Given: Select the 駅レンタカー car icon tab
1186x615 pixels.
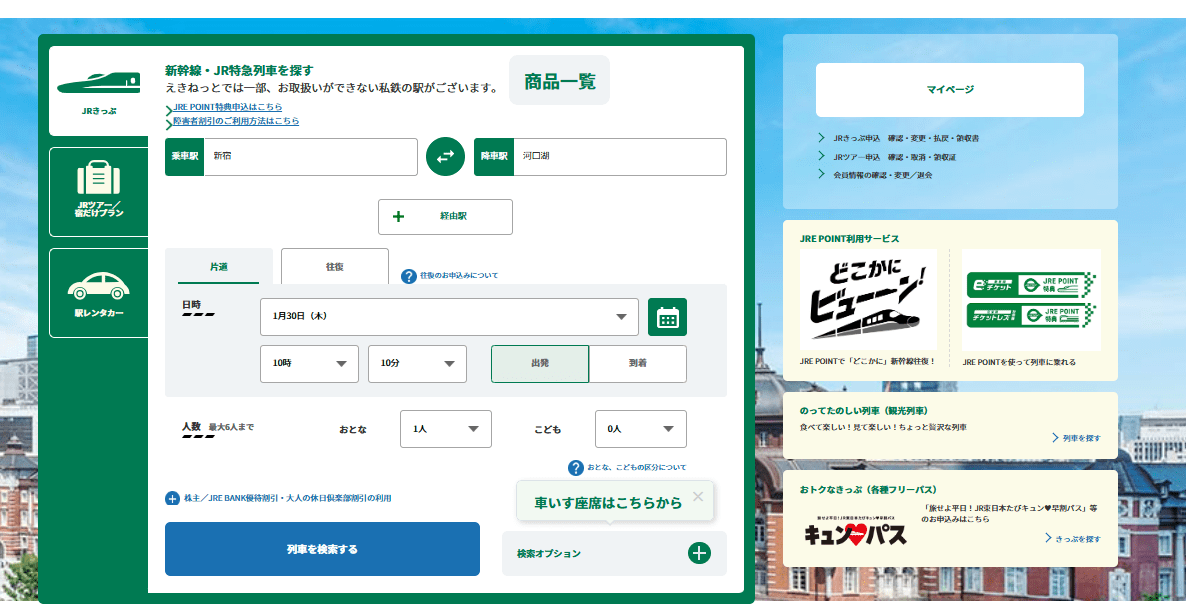Looking at the screenshot, I should (x=98, y=293).
